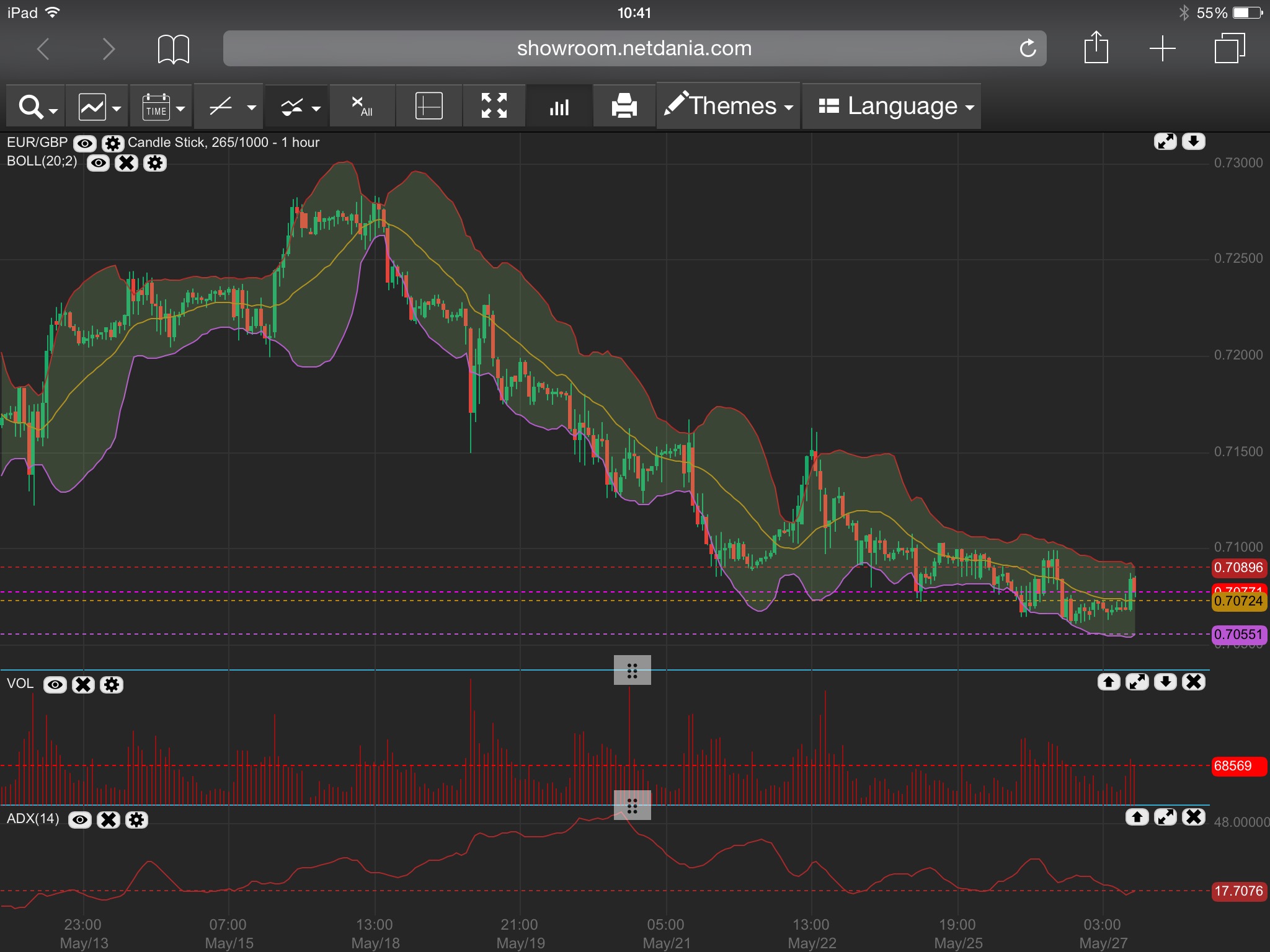
Task: Click the fullscreen expand arrows icon
Action: coord(494,107)
